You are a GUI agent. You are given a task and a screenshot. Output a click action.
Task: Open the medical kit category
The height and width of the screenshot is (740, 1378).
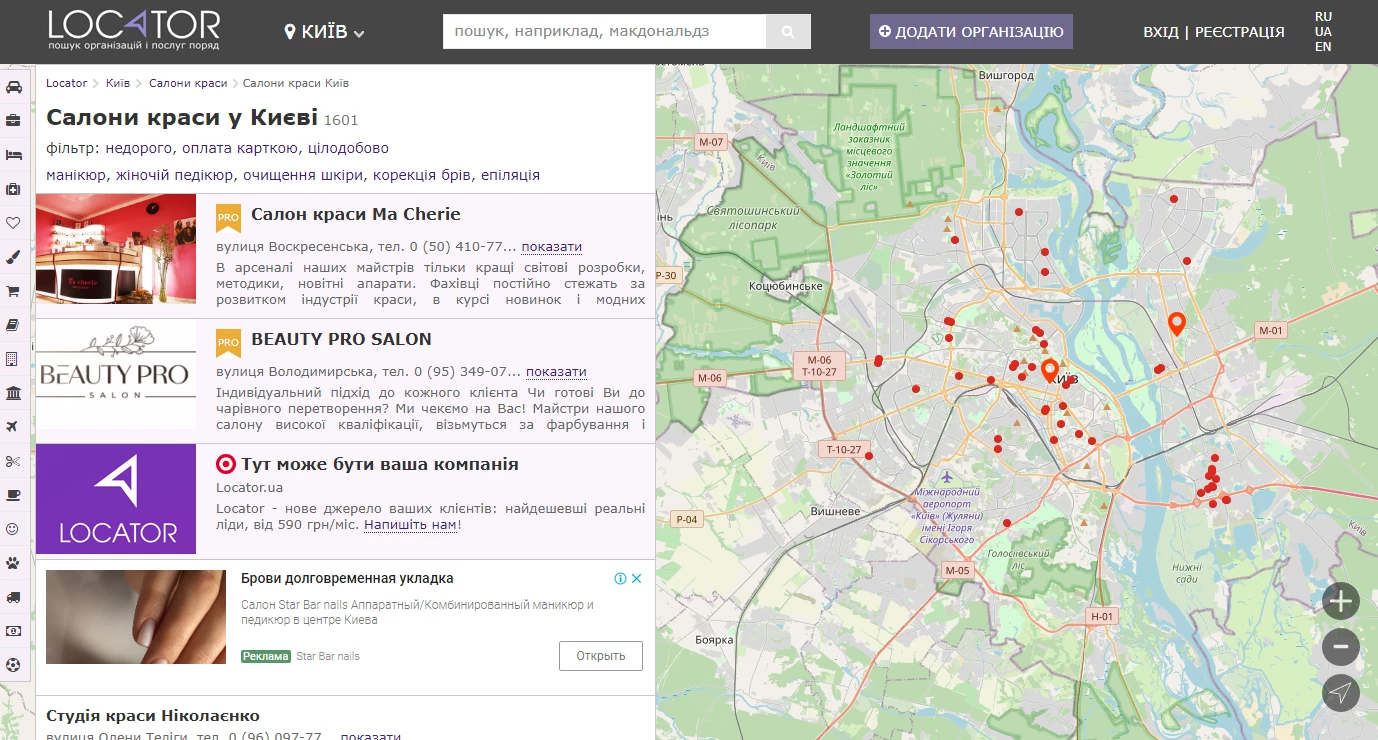[x=13, y=189]
